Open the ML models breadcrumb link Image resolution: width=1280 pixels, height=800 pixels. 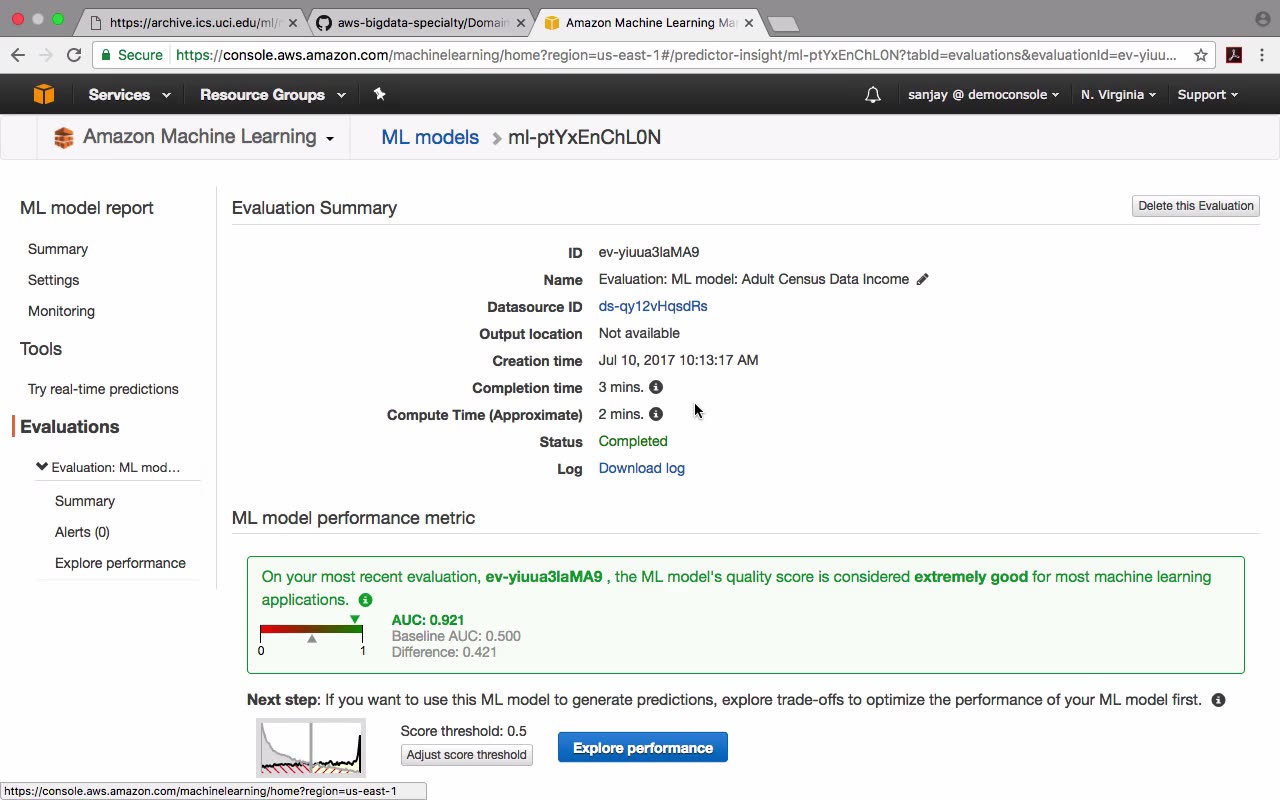430,137
